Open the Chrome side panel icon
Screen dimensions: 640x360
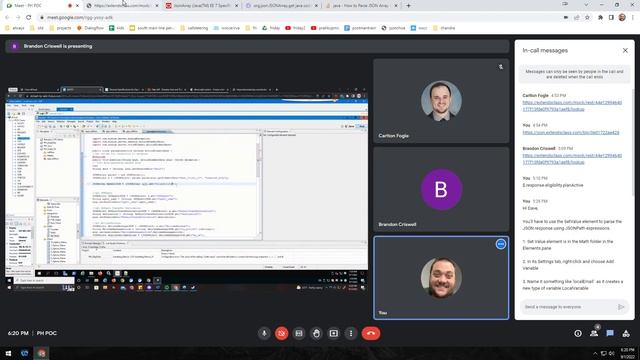(x=611, y=18)
